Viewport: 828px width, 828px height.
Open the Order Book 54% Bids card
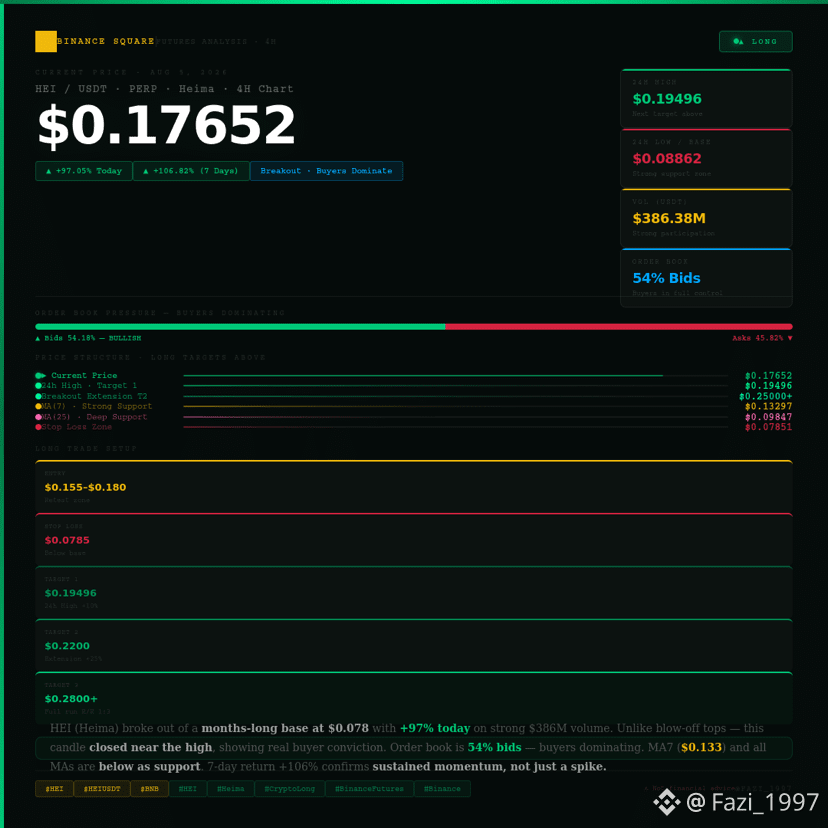(706, 277)
